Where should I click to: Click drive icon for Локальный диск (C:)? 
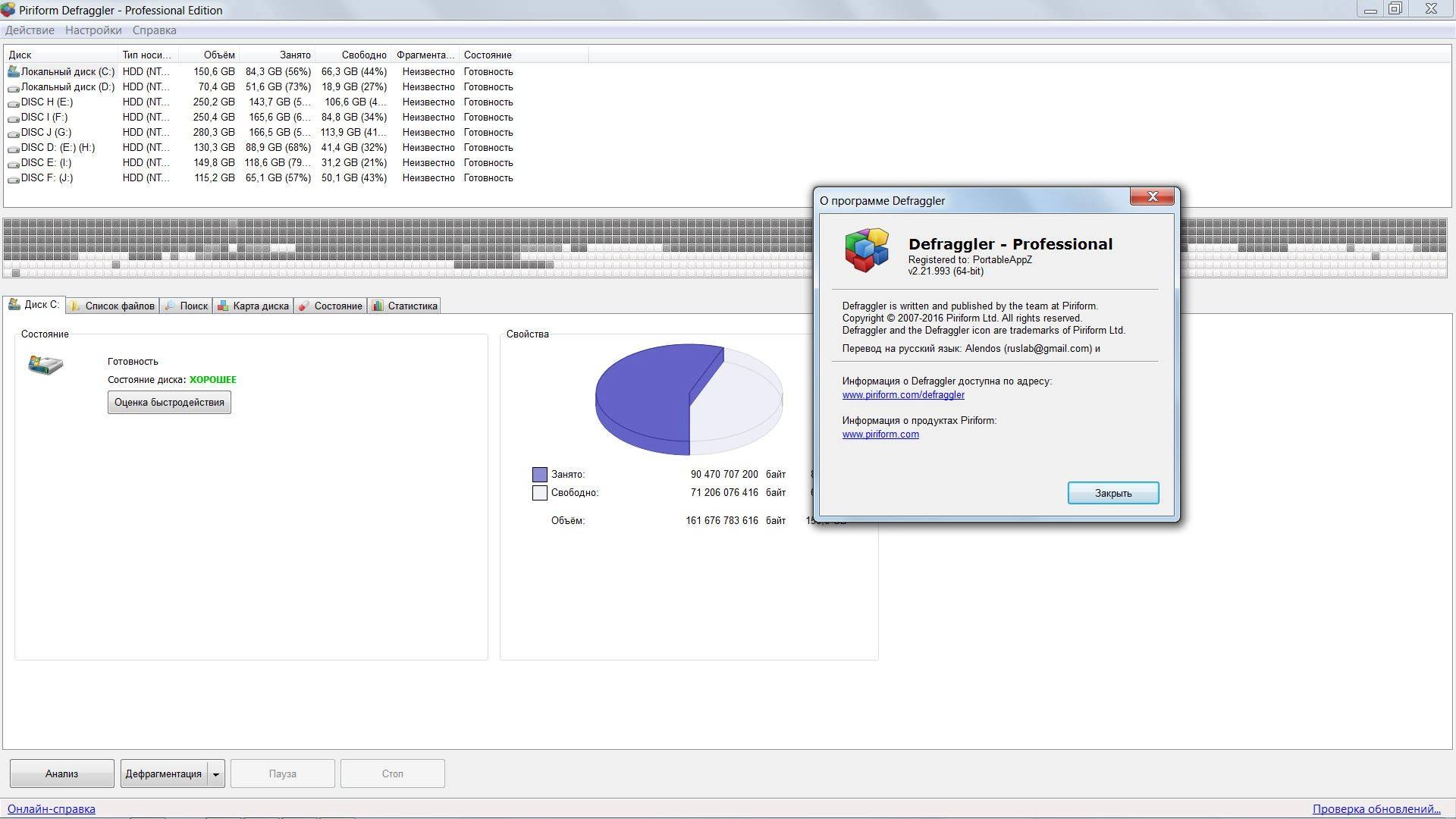[x=14, y=72]
